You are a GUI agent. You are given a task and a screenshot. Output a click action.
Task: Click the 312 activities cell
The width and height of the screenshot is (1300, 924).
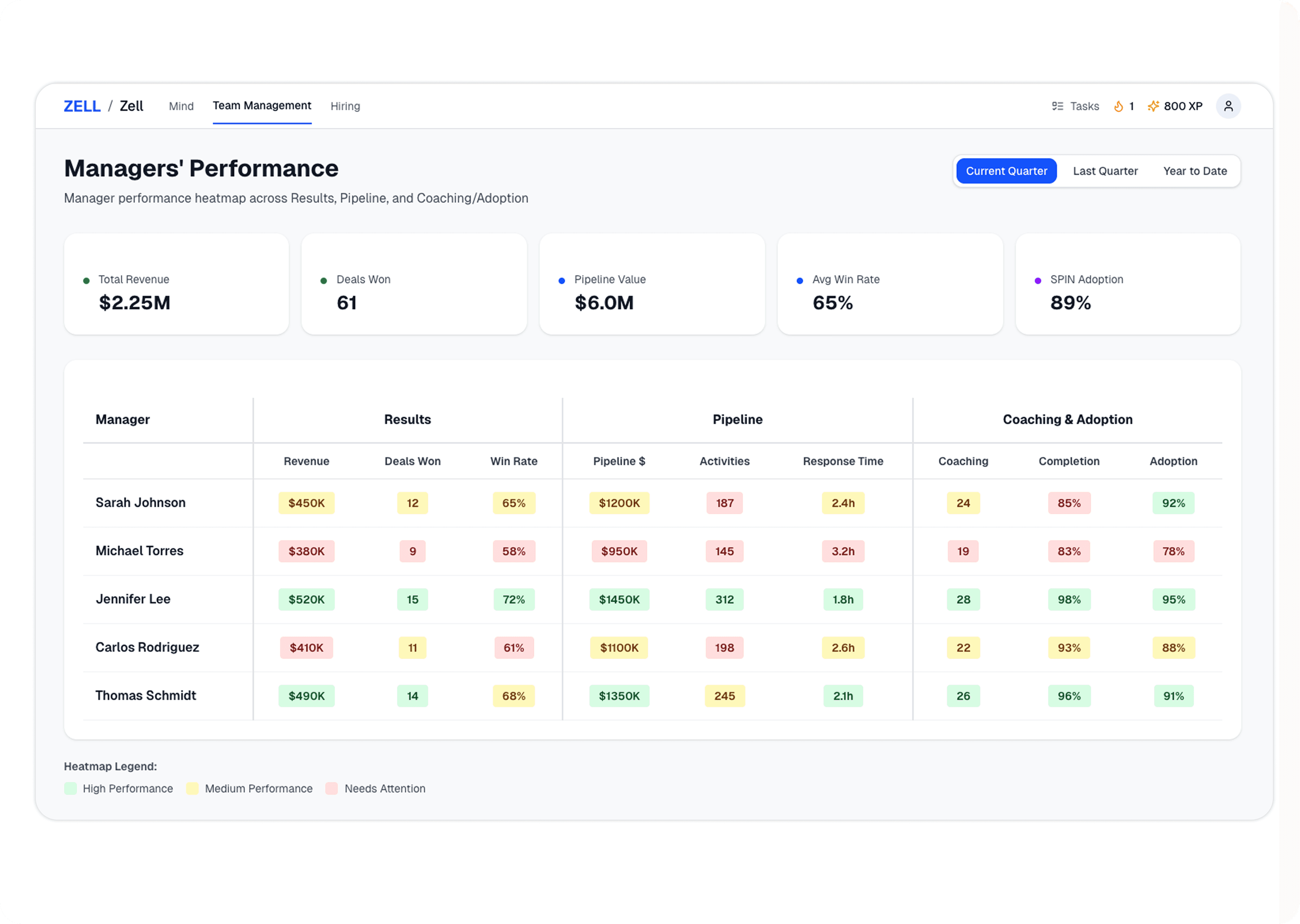click(x=724, y=600)
